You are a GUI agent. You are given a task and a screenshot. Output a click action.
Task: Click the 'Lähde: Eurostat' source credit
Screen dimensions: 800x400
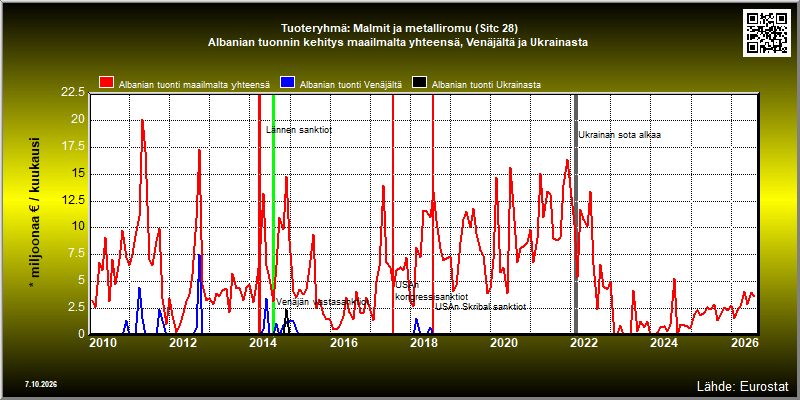743,385
